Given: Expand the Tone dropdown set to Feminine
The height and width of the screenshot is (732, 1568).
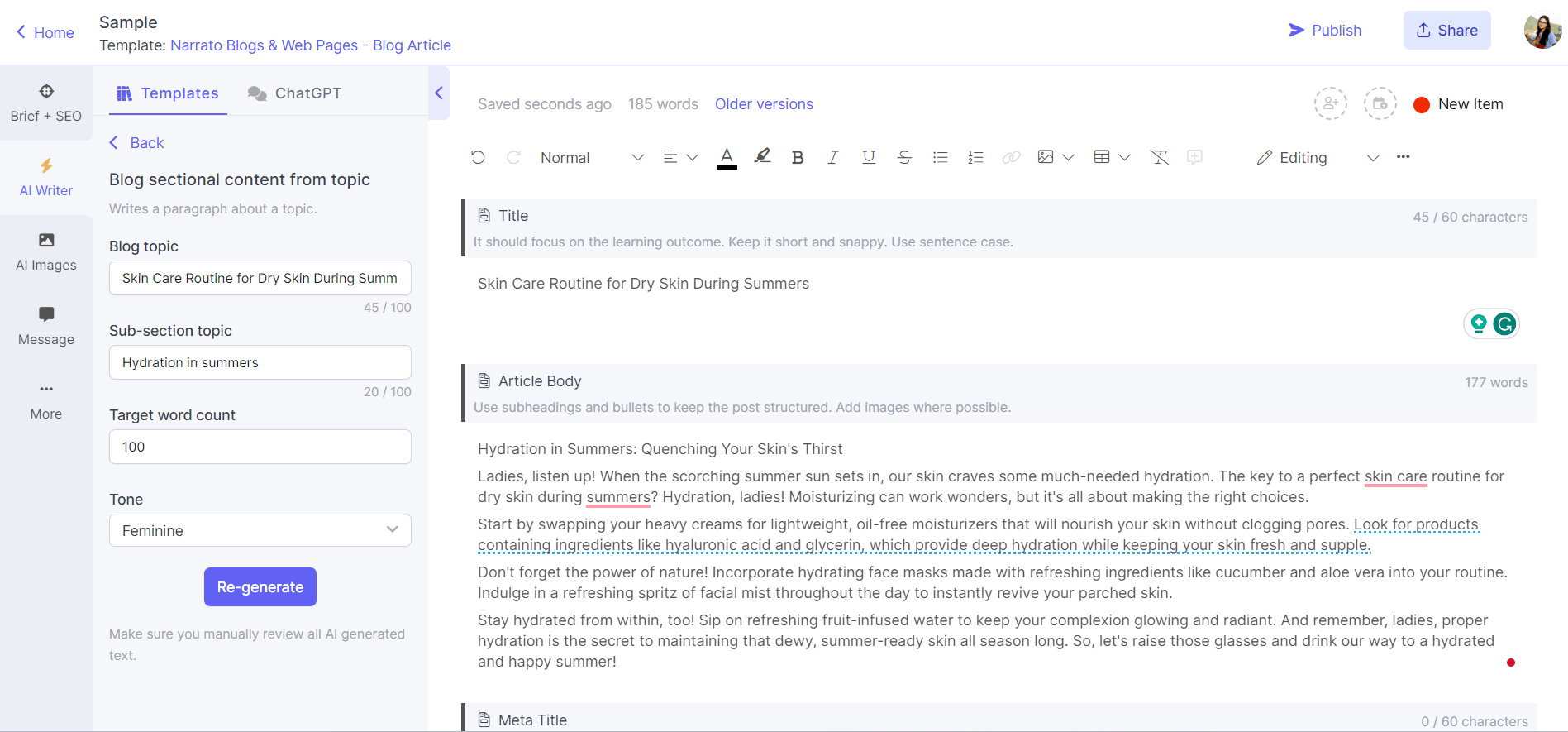Looking at the screenshot, I should click(x=260, y=530).
